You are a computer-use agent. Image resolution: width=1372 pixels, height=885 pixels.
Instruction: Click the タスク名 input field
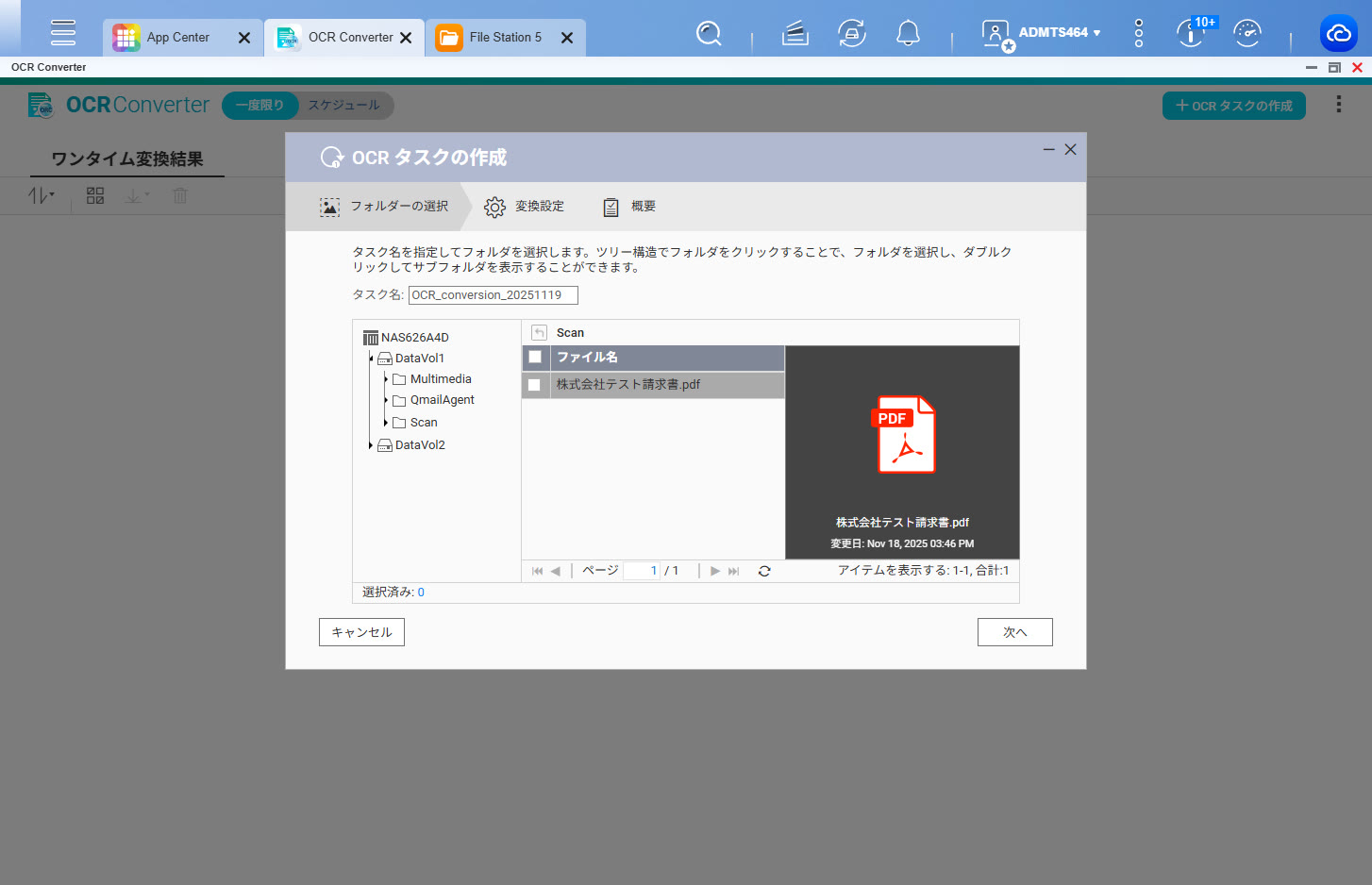[493, 295]
